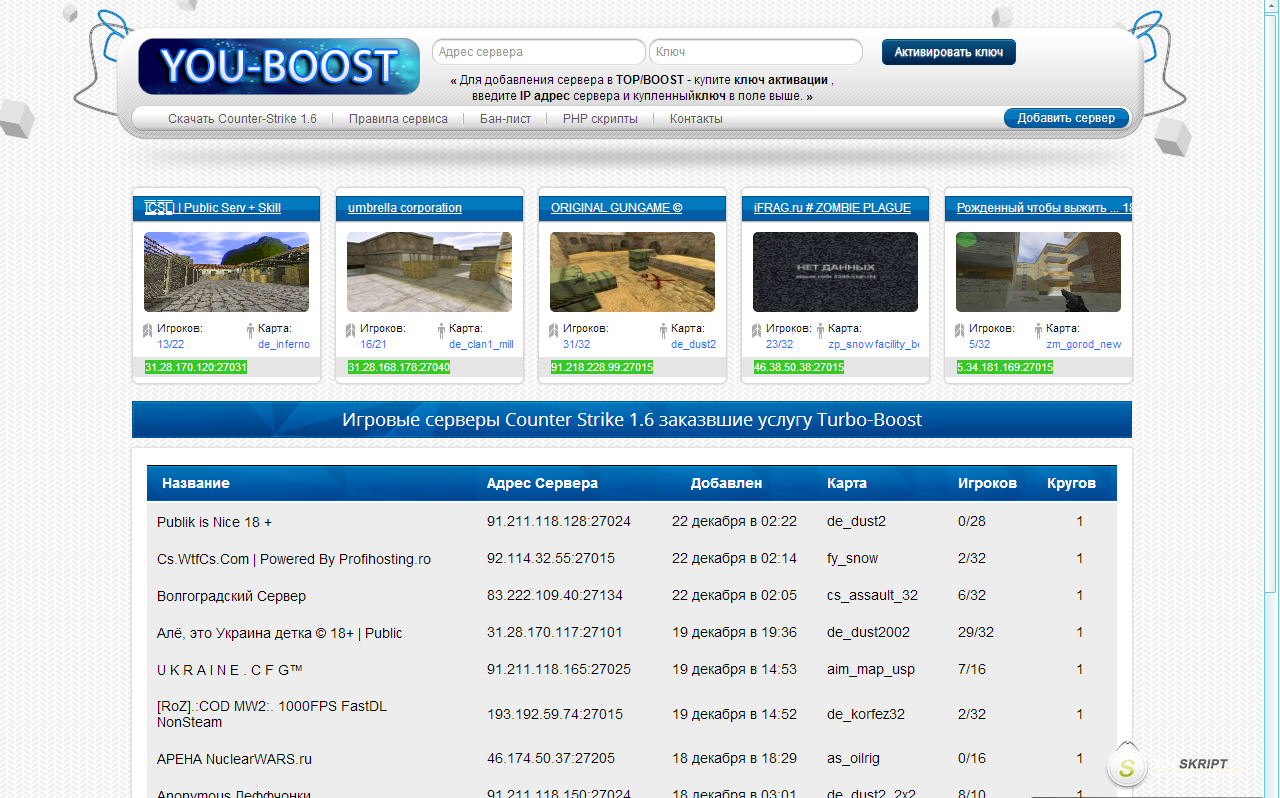Screen dimensions: 1280x798
Task: Click the fy_snow map cell
Action: [x=853, y=558]
